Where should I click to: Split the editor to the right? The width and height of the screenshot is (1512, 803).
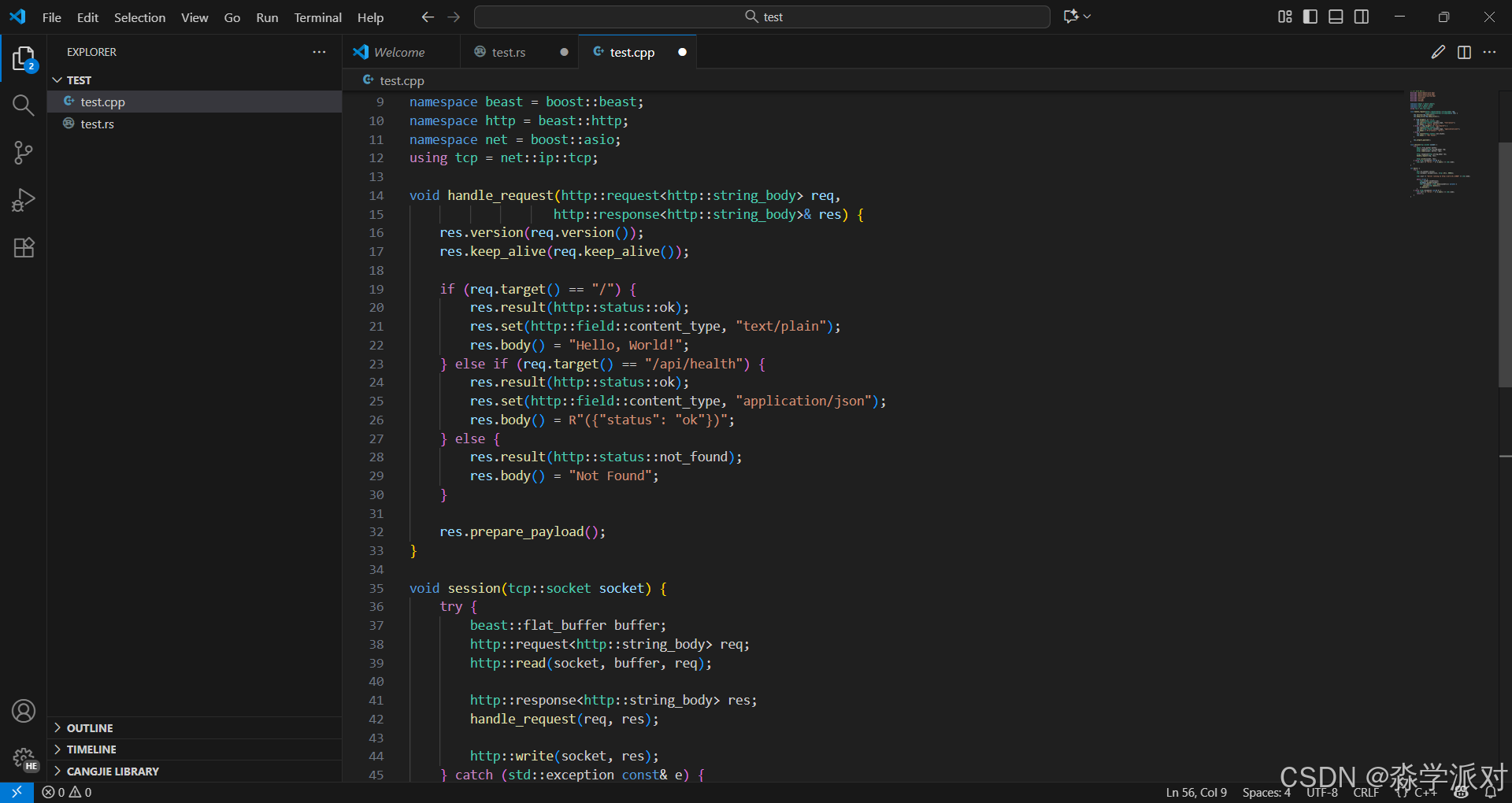(1464, 52)
